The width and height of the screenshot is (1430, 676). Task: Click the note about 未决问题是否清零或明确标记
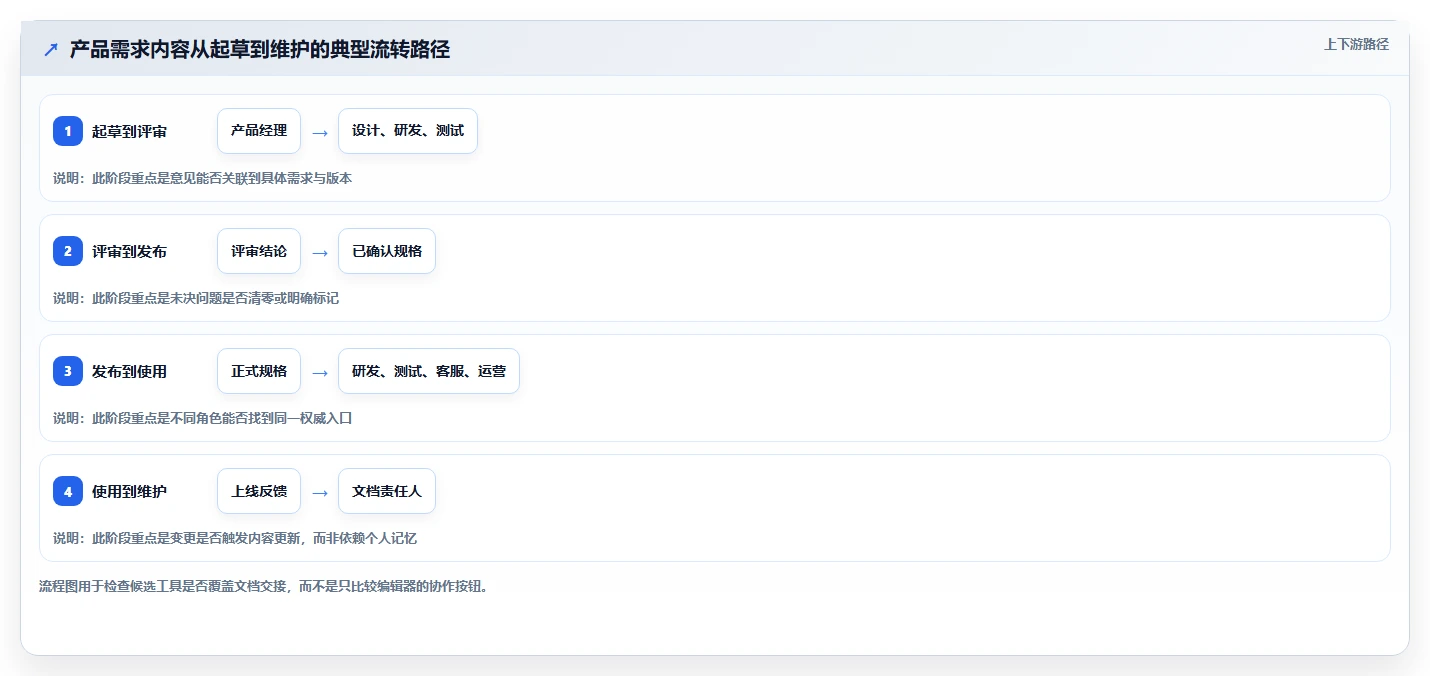(196, 298)
